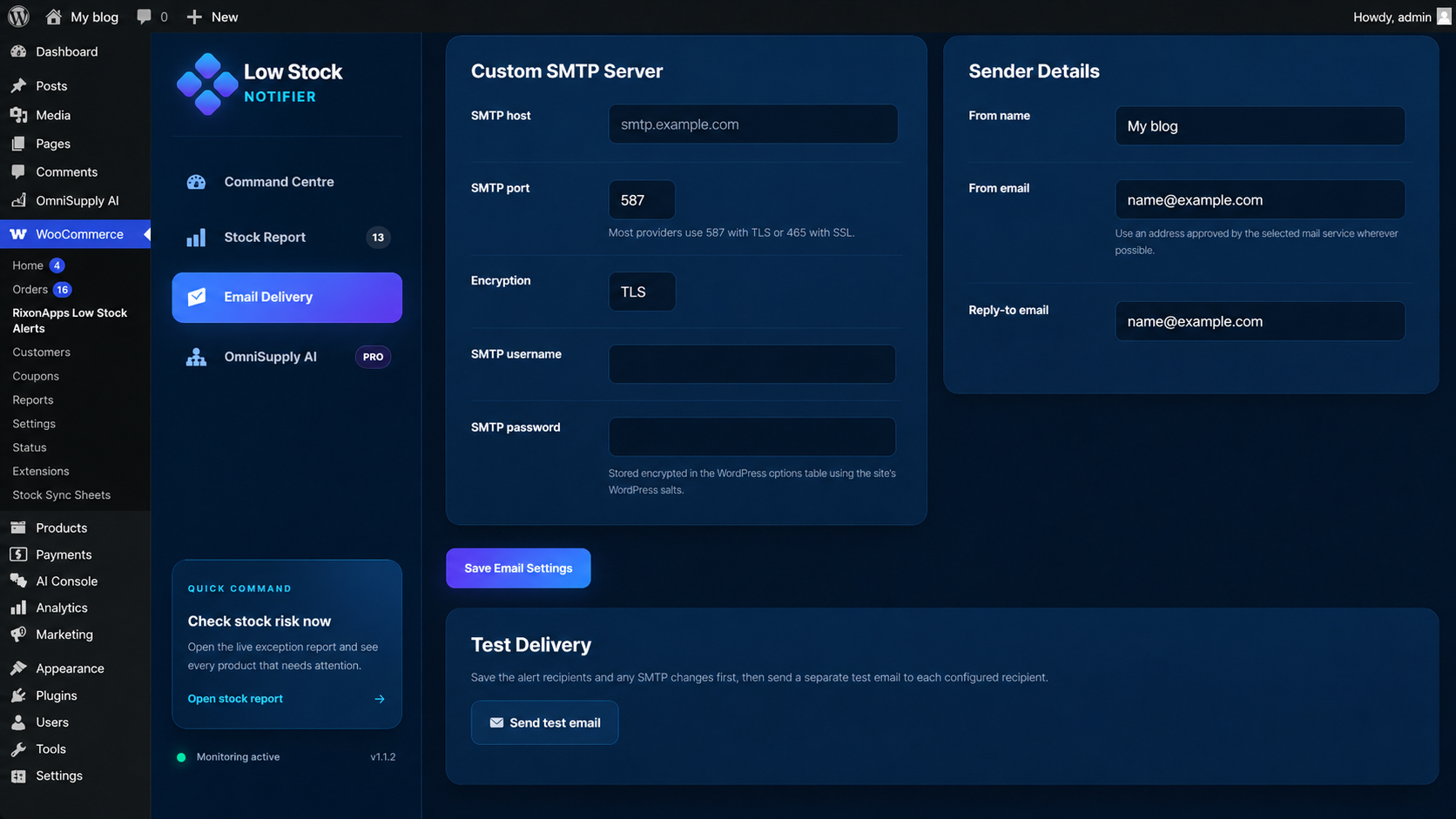Screen dimensions: 1456x819
Task: Click the From email field
Action: 1260,200
